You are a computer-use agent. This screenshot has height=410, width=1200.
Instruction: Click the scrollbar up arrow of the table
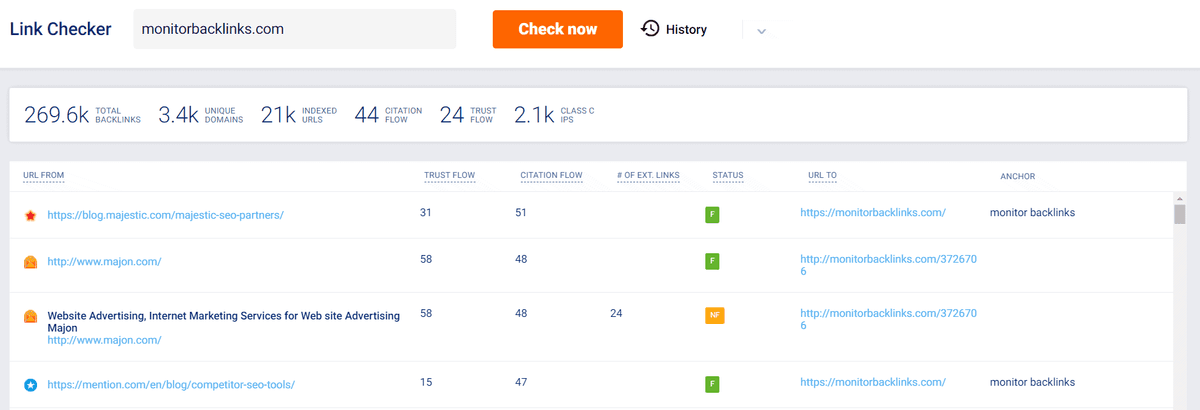tap(1179, 198)
